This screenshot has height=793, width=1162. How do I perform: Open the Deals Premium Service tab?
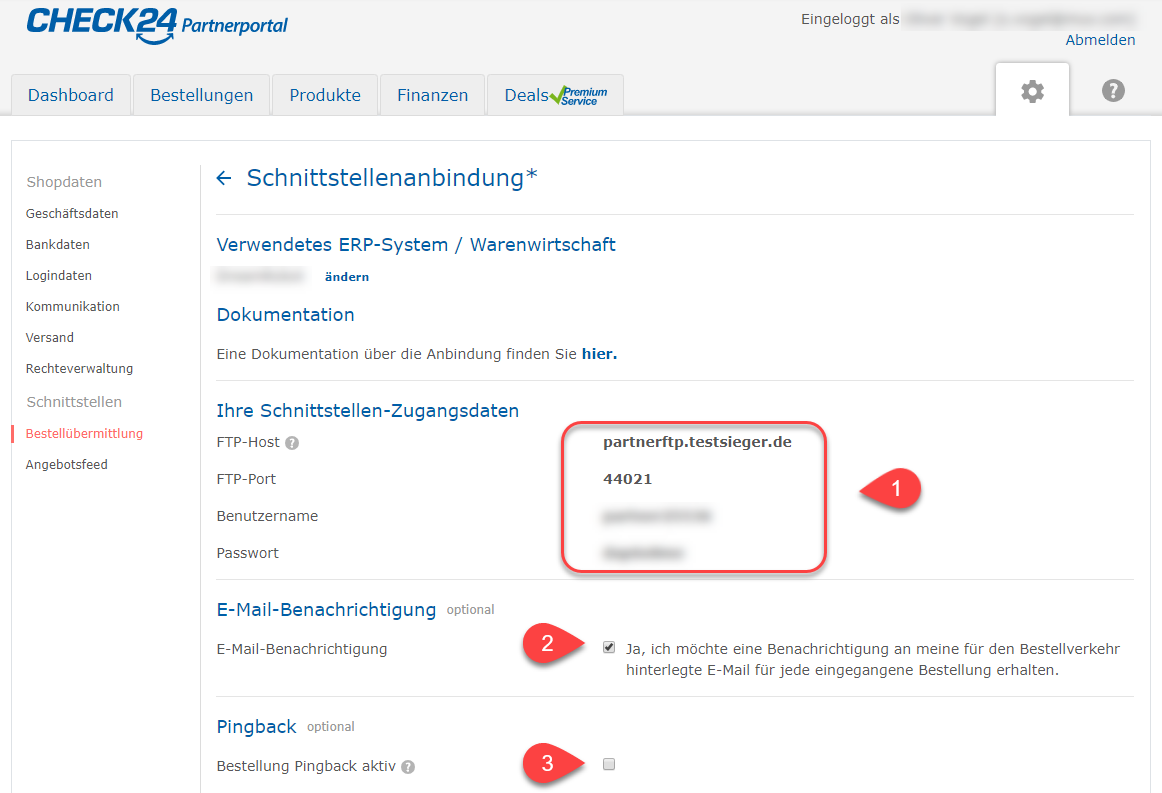(555, 96)
